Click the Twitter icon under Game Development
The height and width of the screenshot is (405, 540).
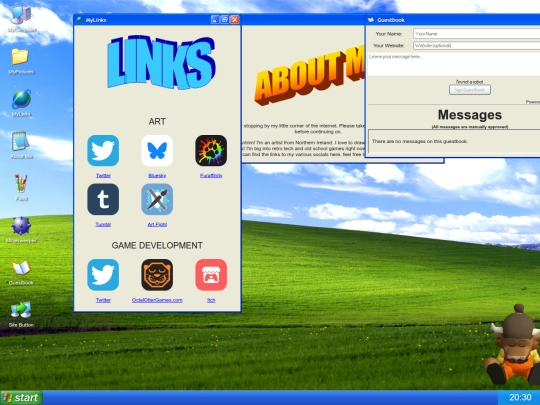click(103, 275)
